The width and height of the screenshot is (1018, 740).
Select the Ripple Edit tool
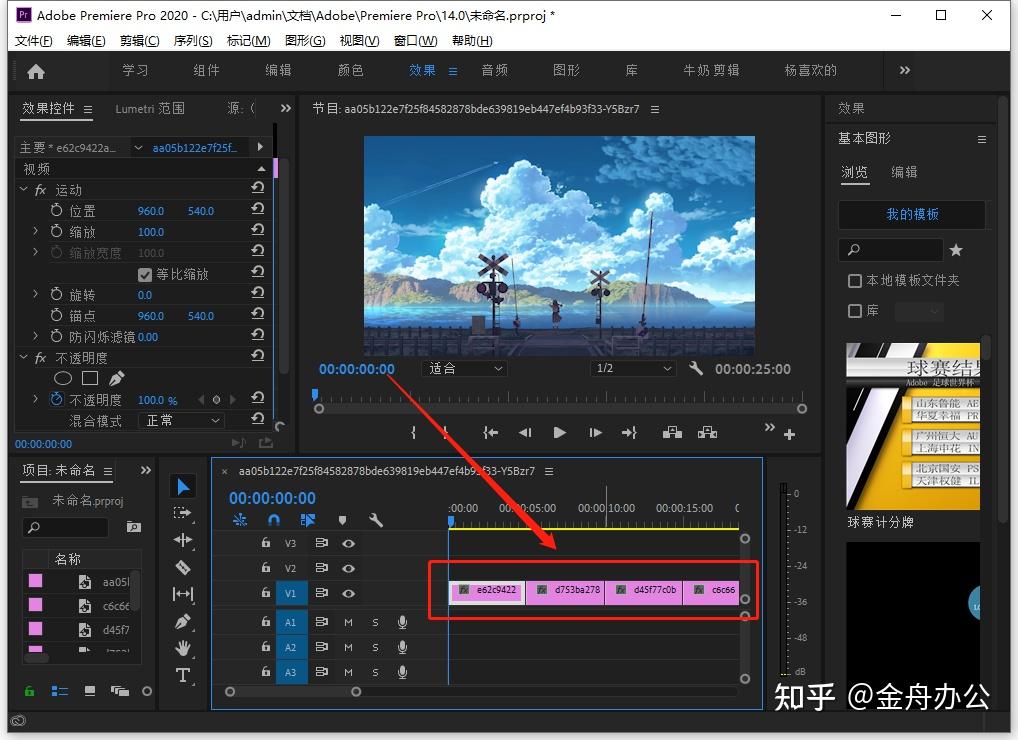click(x=183, y=540)
